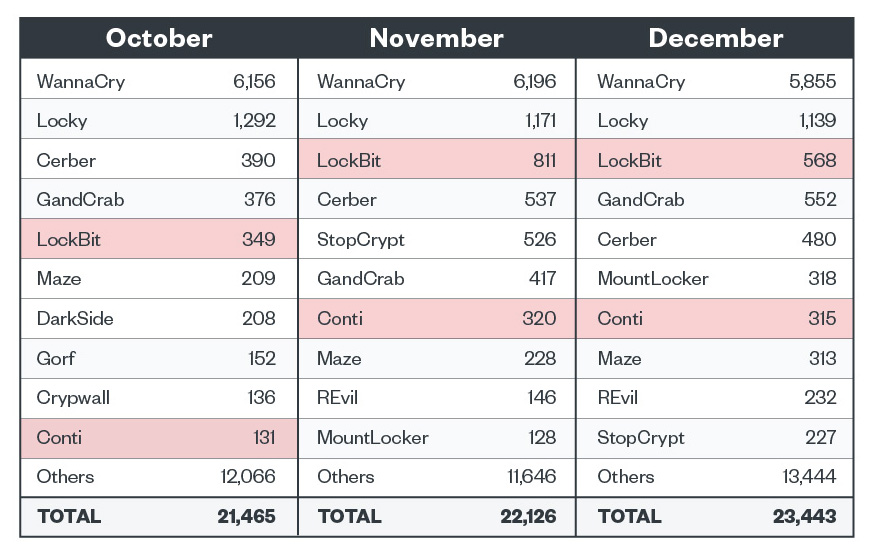Click the November column header
874x555 pixels.
coord(436,38)
